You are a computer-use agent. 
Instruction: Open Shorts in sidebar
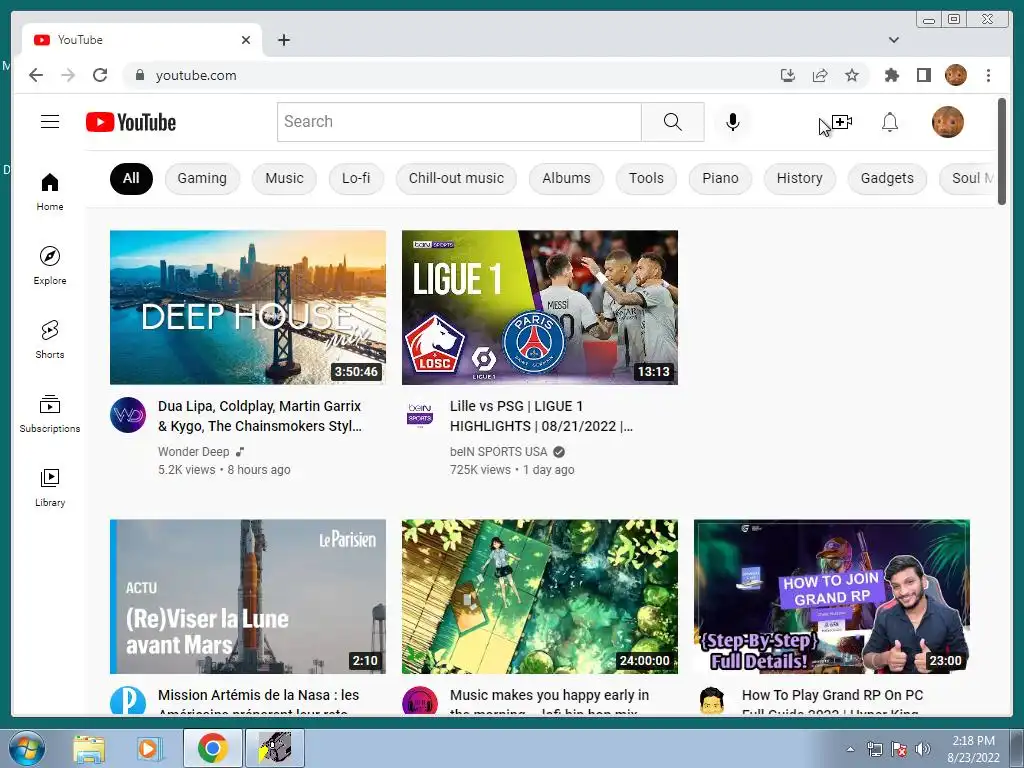(50, 340)
